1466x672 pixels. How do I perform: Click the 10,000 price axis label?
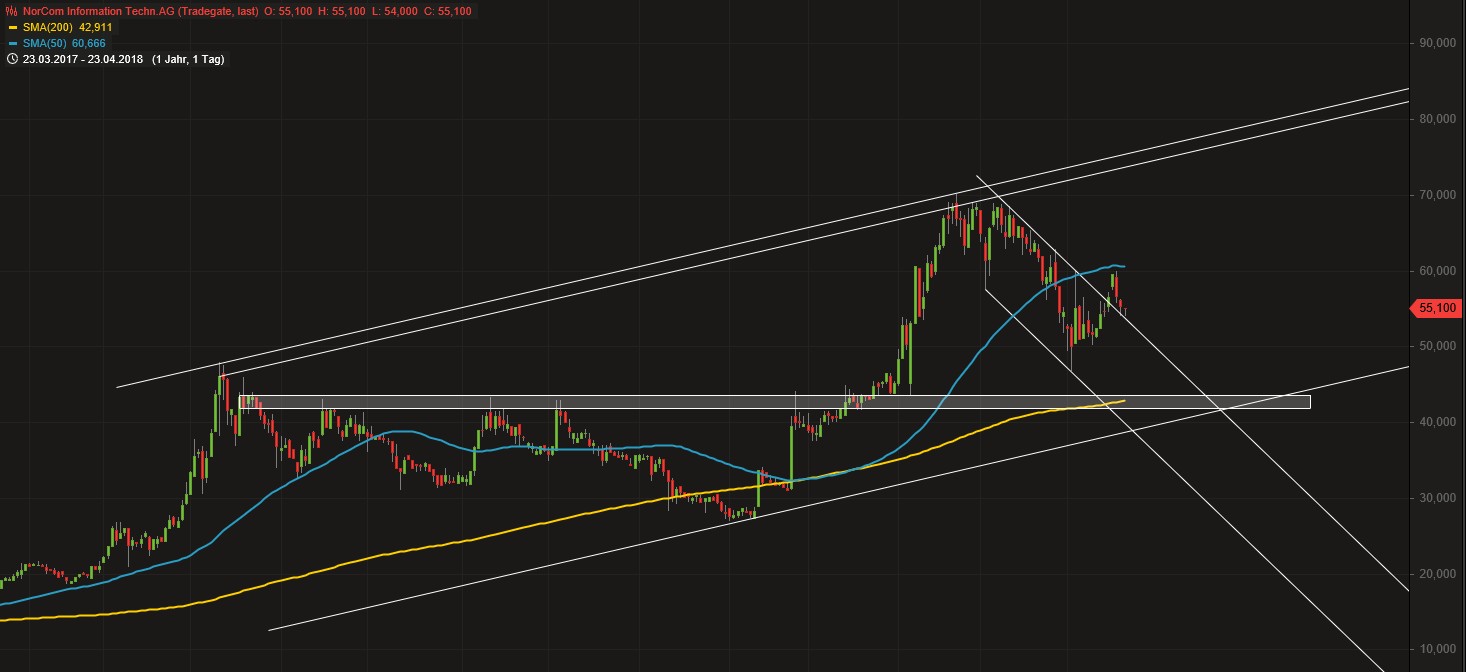click(1436, 650)
